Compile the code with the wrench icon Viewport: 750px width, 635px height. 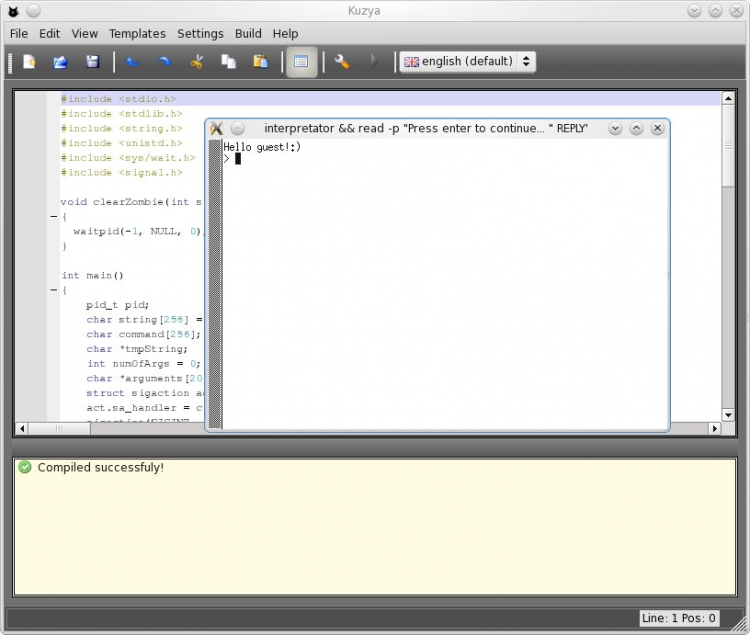pyautogui.click(x=342, y=62)
